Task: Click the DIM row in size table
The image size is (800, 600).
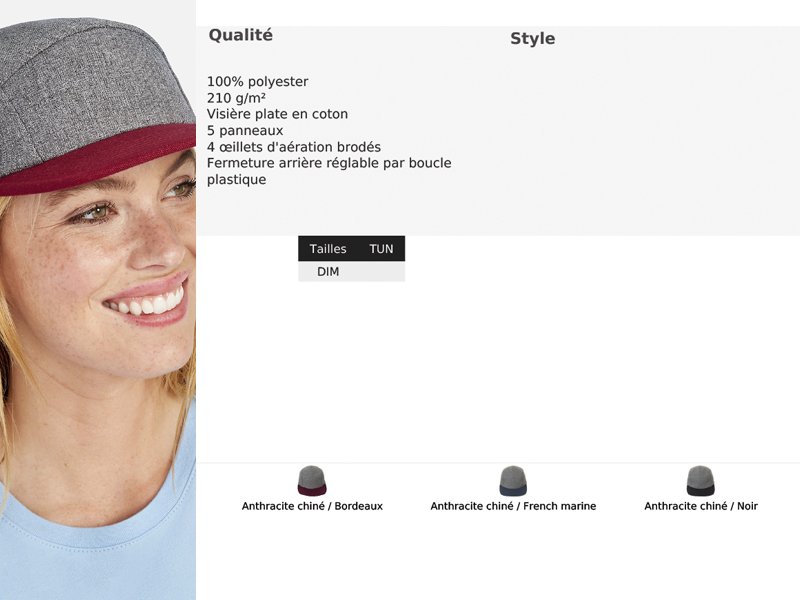Action: [x=352, y=271]
